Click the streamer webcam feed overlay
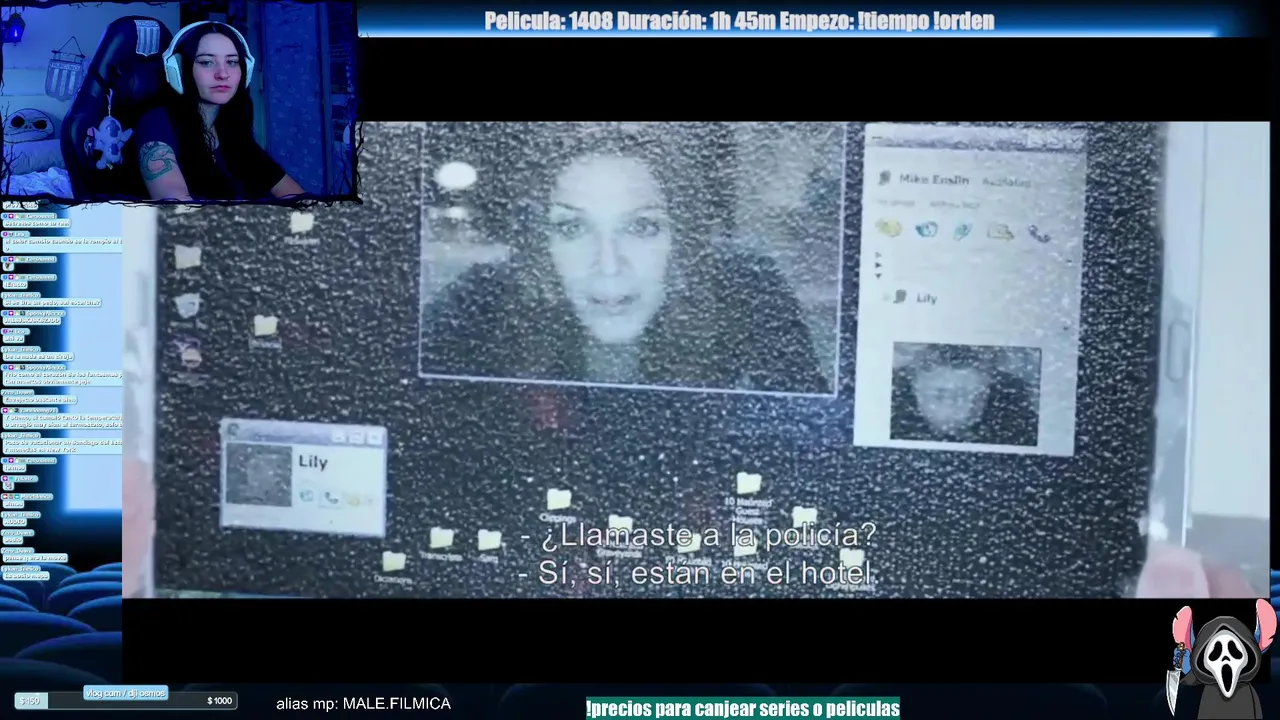 pos(179,99)
